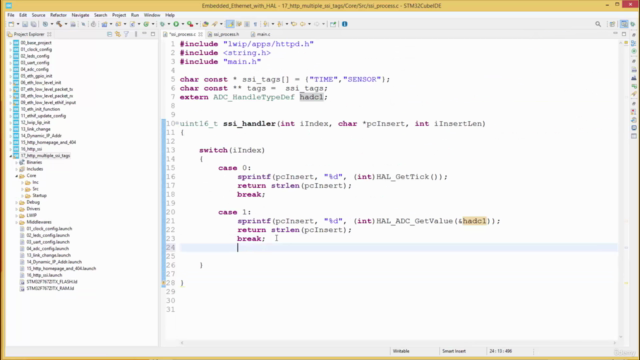This screenshot has height=360, width=640.
Task: Click the warning marker beside line 28
Action: point(163,282)
